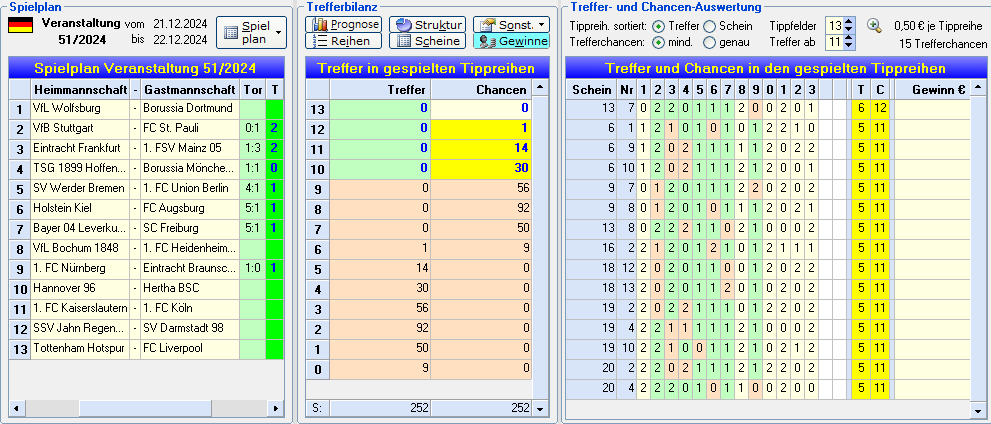Click the Treffer ab input field showing 11
Image resolution: width=991 pixels, height=424 pixels.
click(835, 42)
